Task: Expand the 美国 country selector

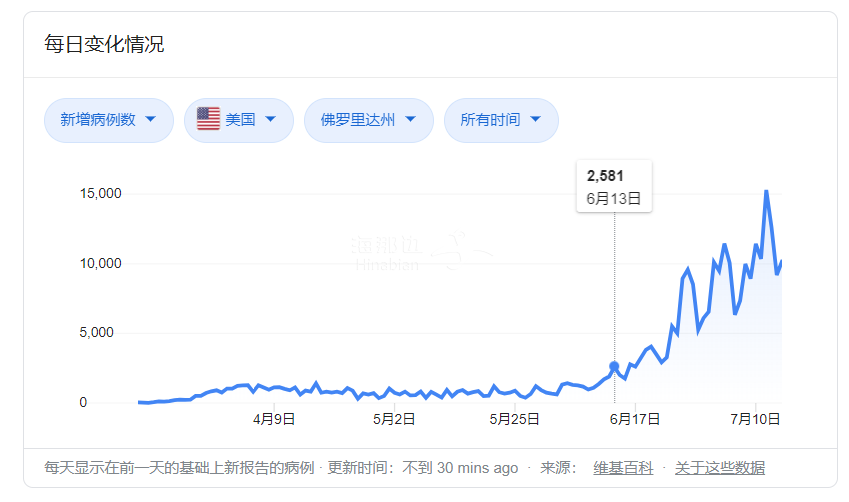Action: coord(238,120)
